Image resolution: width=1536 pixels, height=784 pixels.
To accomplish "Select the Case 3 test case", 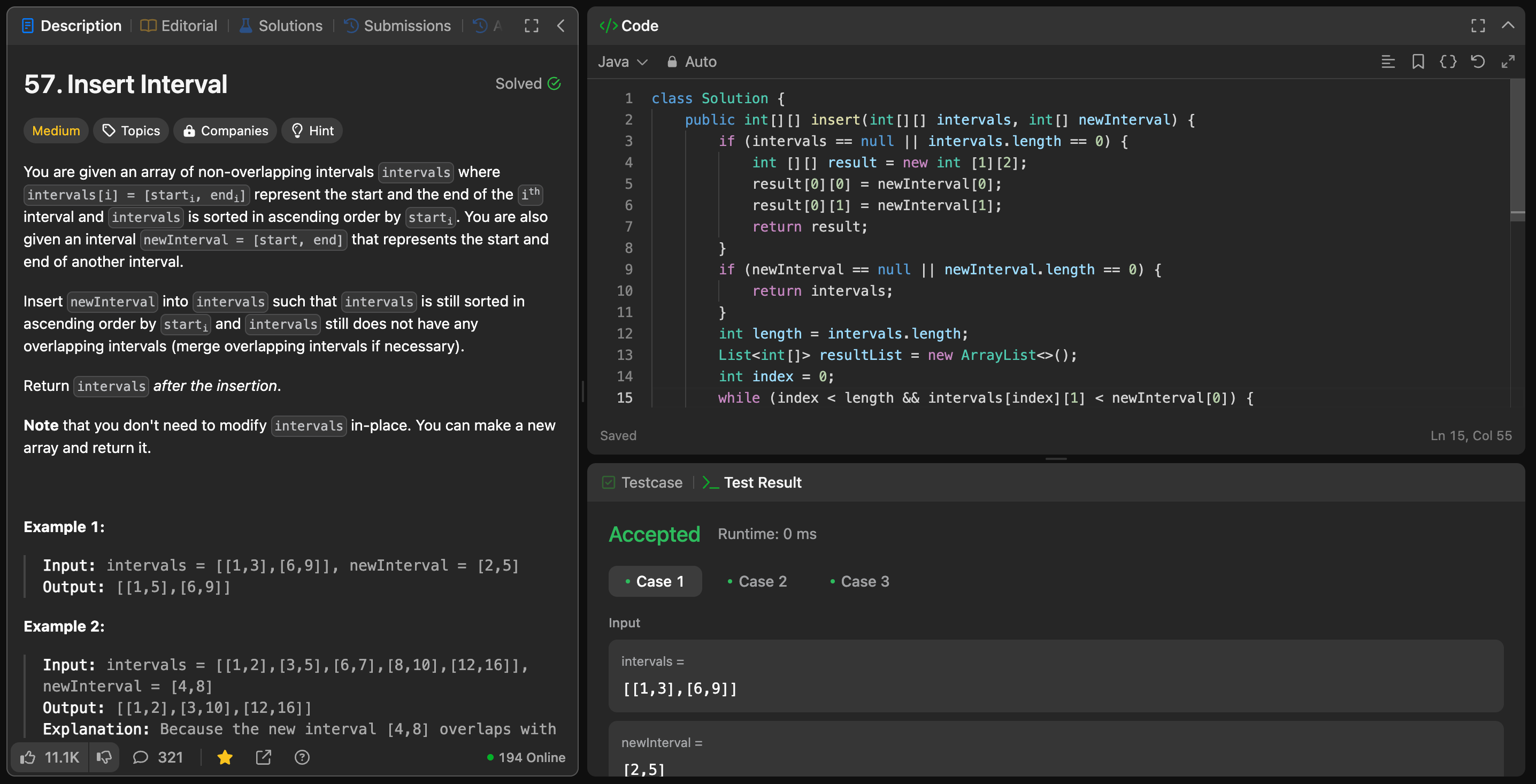I will pos(859,581).
